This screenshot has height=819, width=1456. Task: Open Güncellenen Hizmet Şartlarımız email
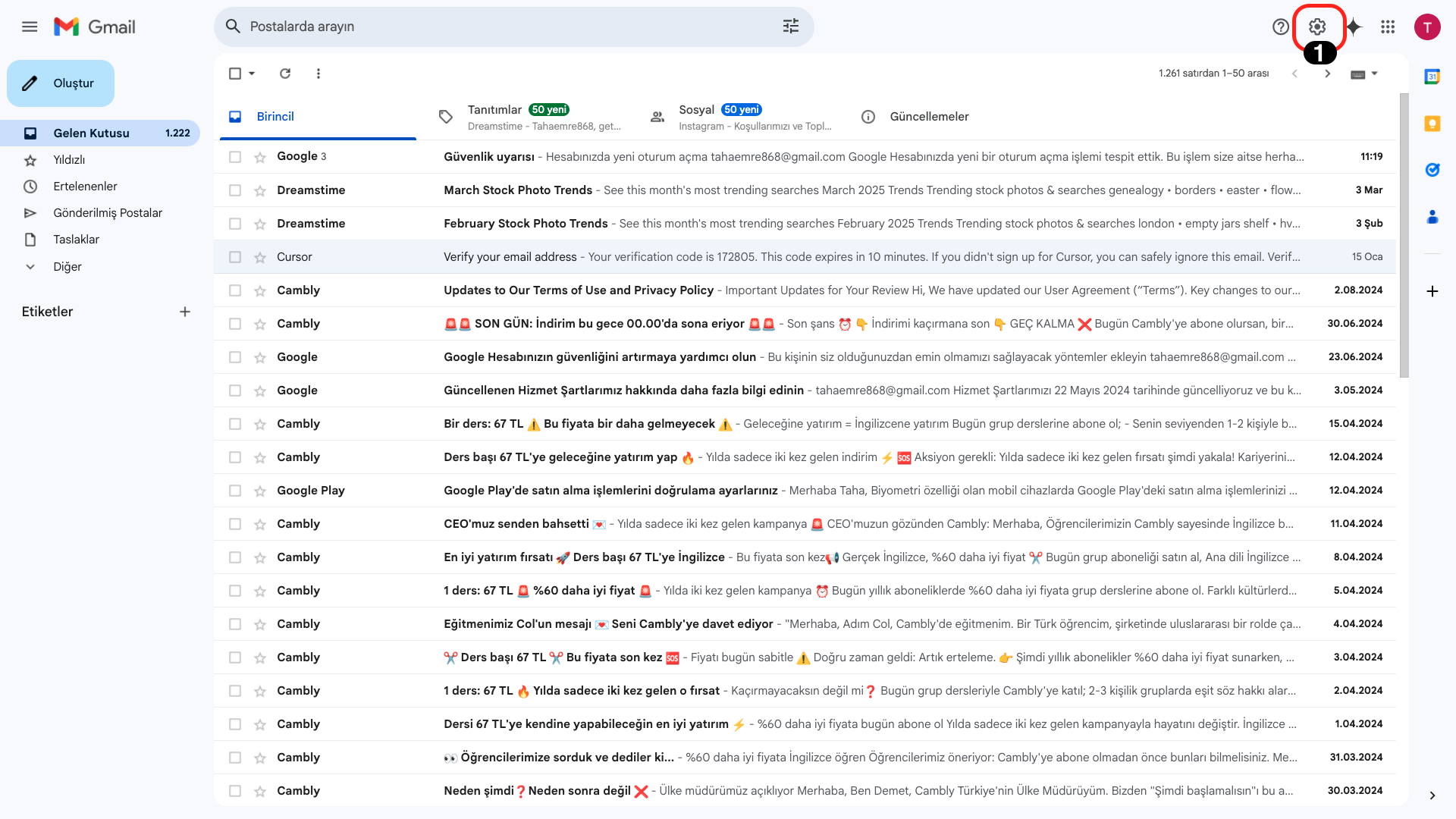pos(805,391)
